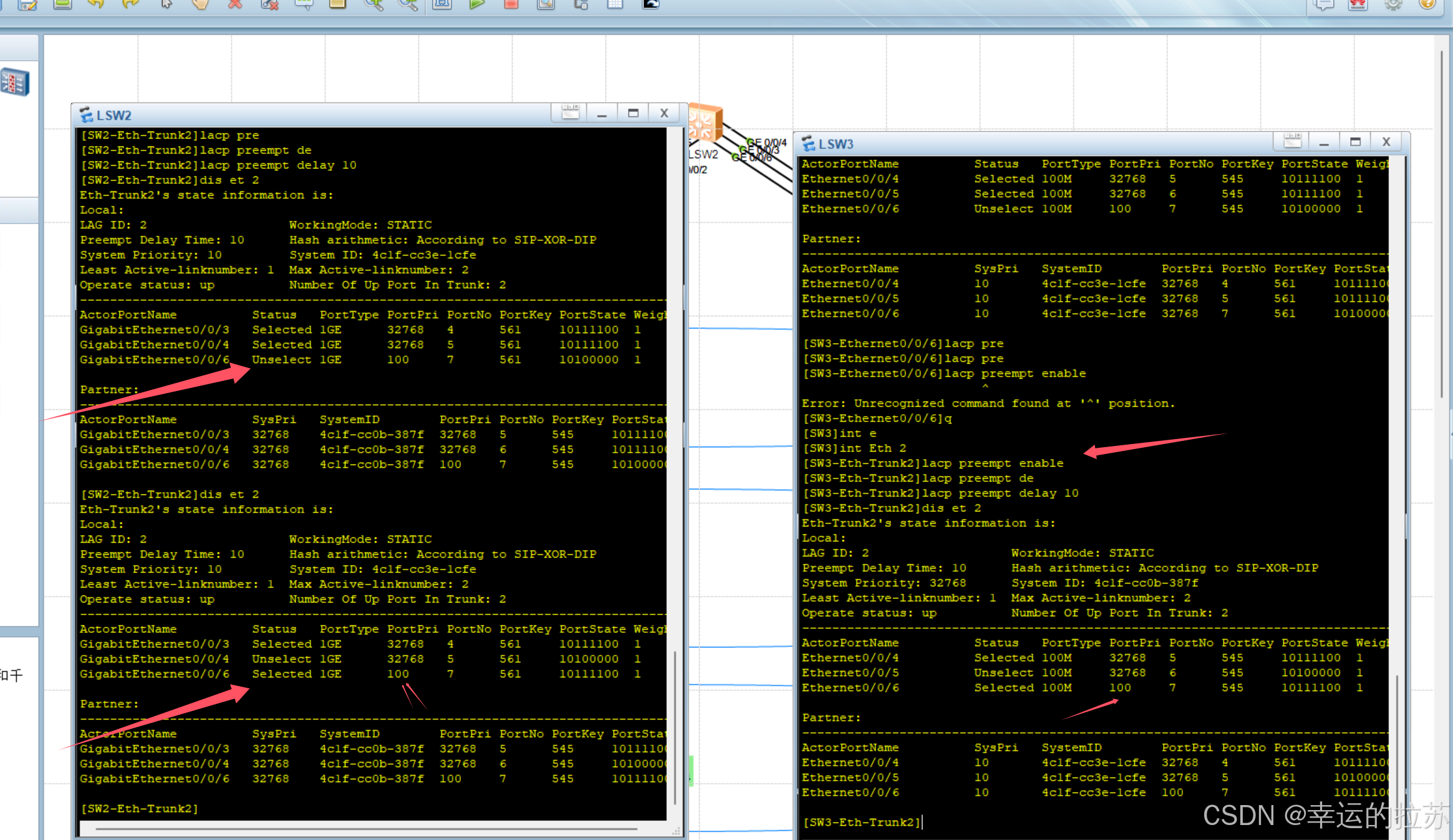Maximize the LSW3 terminal window
The width and height of the screenshot is (1453, 840).
coord(1355,142)
